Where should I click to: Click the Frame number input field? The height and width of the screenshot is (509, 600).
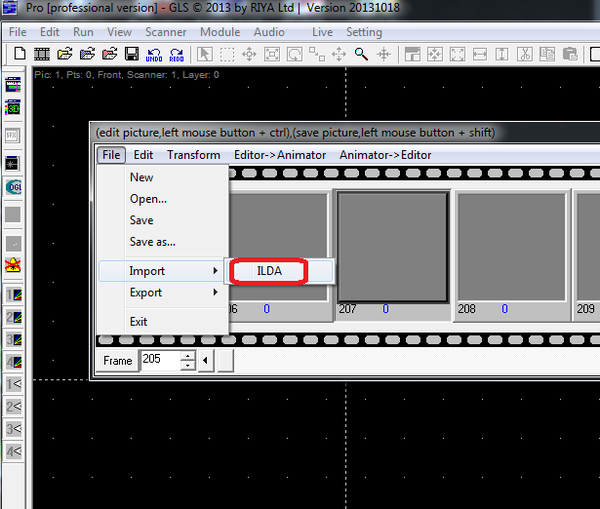point(160,360)
